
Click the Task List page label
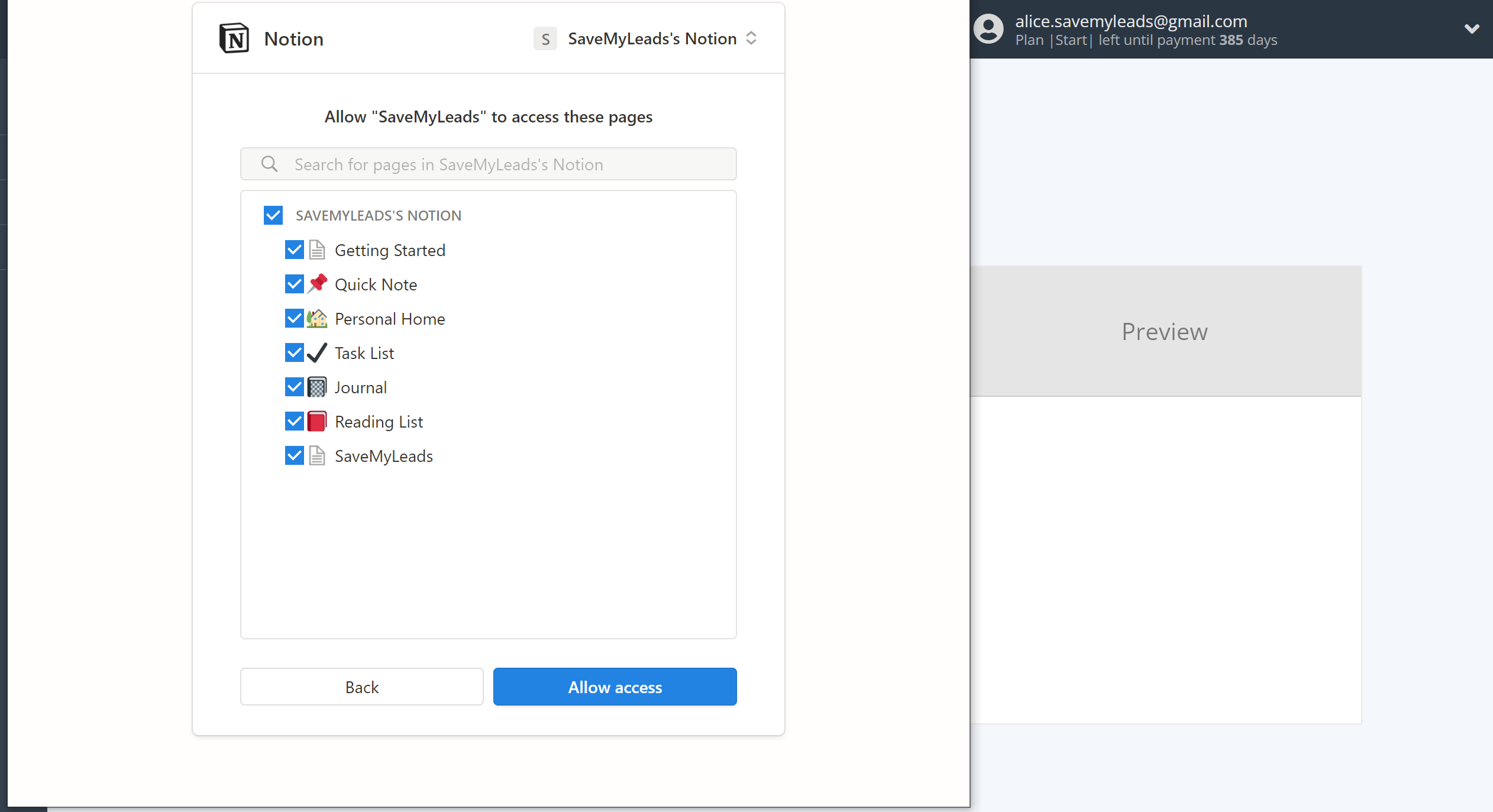(x=364, y=353)
